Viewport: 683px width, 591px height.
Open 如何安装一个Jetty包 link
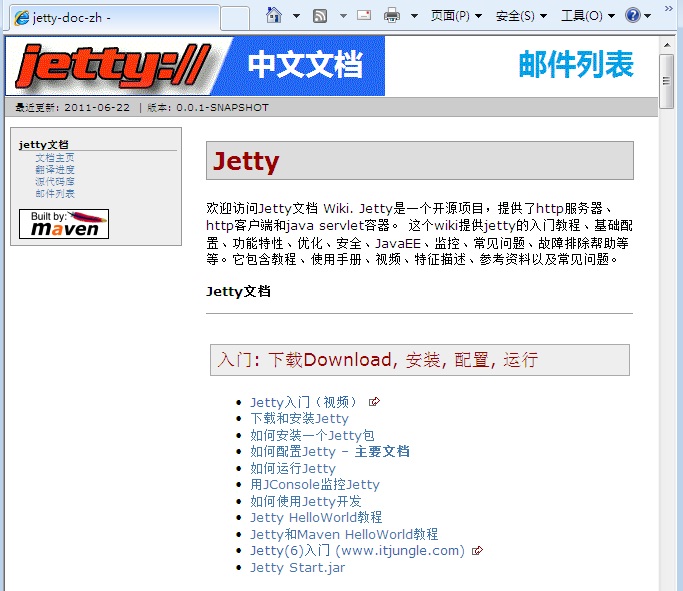pyautogui.click(x=312, y=435)
